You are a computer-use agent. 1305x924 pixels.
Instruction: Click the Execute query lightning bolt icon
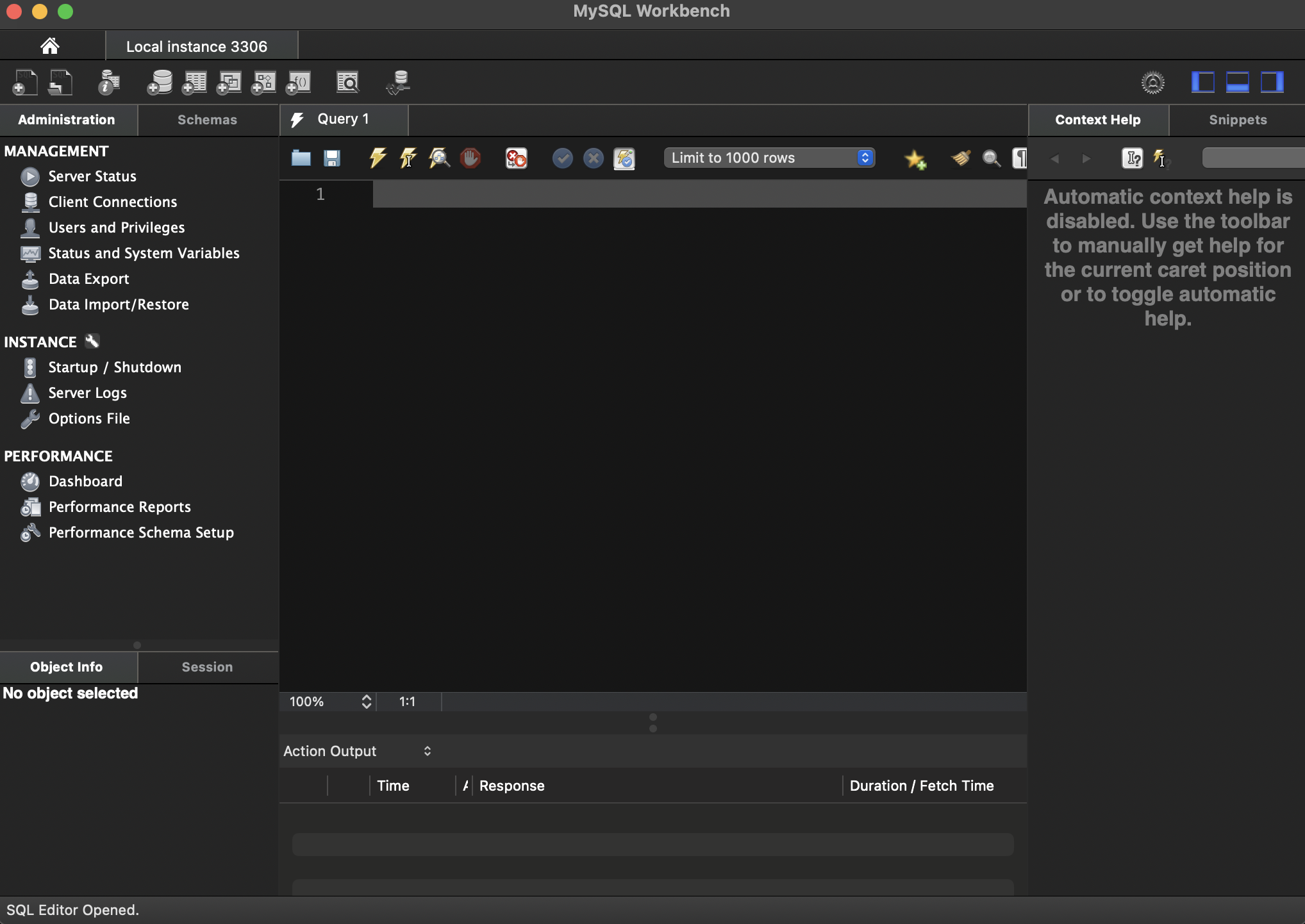378,158
